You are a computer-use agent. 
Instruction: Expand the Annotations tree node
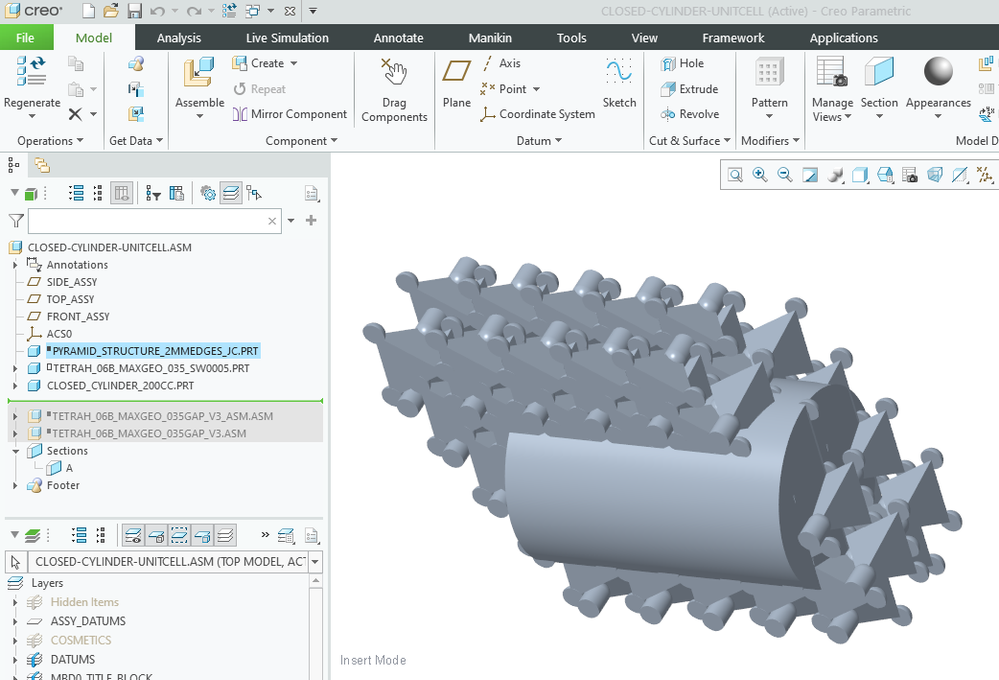tap(15, 265)
